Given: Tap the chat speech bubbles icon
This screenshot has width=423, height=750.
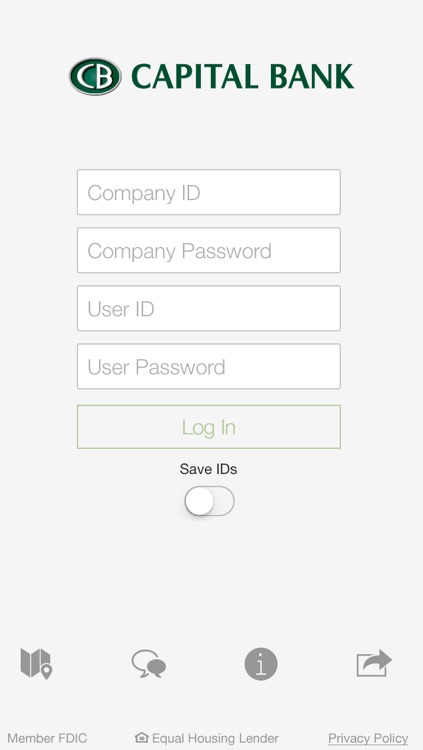Looking at the screenshot, I should pos(149,663).
